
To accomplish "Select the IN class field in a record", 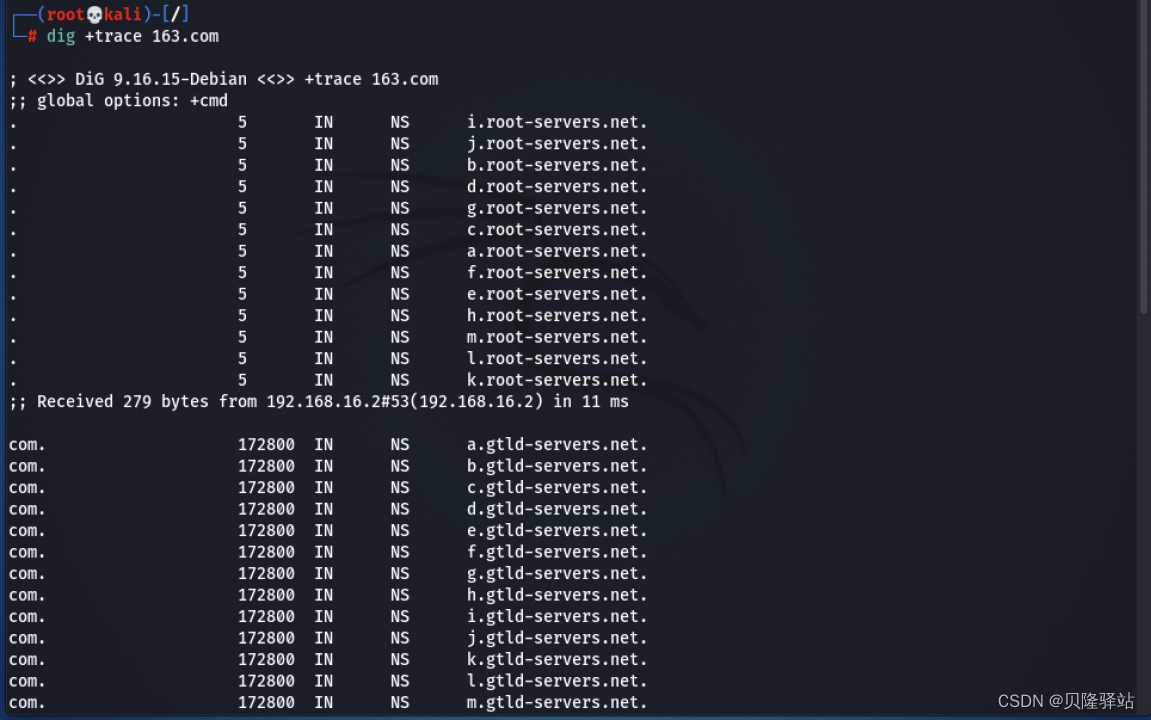I will coord(323,444).
